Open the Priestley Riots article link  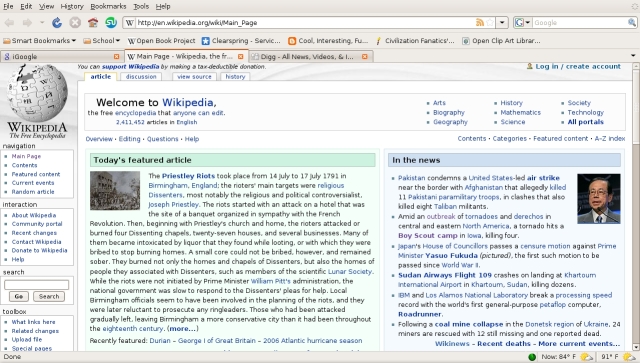tap(188, 176)
